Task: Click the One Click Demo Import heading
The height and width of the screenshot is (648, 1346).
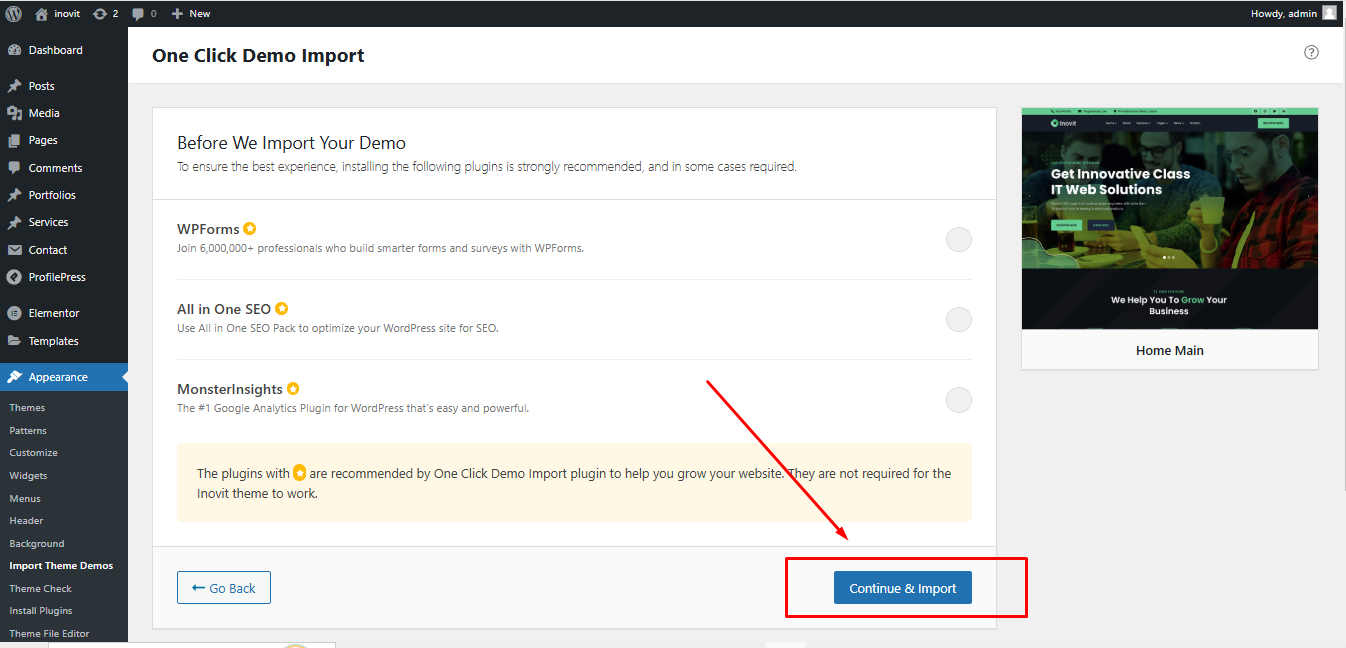Action: [x=258, y=56]
